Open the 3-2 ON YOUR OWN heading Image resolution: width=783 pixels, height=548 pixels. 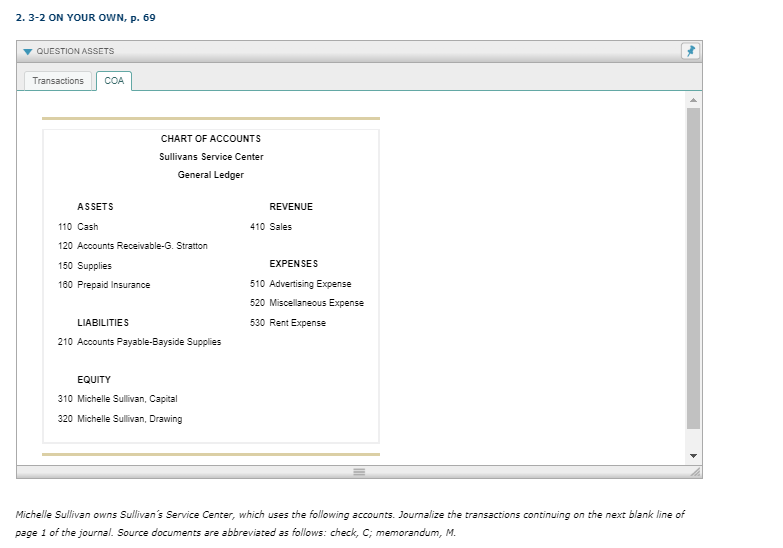(85, 17)
